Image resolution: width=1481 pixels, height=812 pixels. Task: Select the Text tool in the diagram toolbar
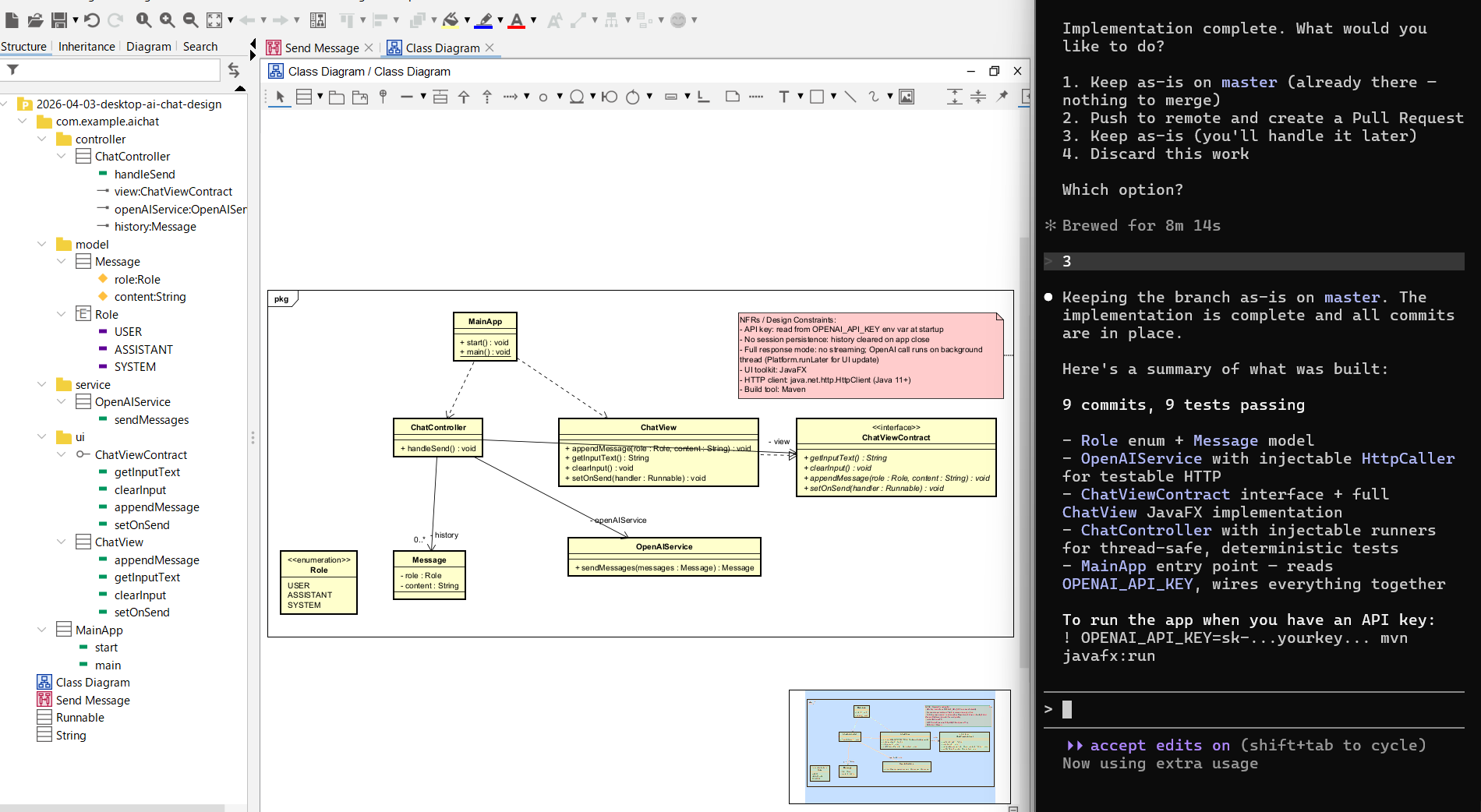click(785, 97)
